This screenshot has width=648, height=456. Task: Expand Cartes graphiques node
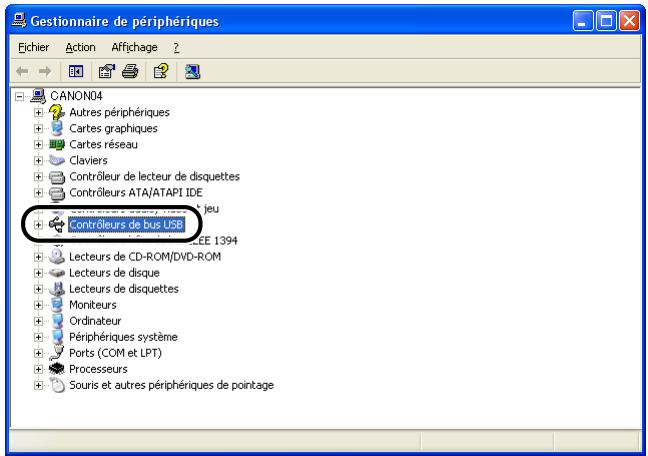point(38,129)
